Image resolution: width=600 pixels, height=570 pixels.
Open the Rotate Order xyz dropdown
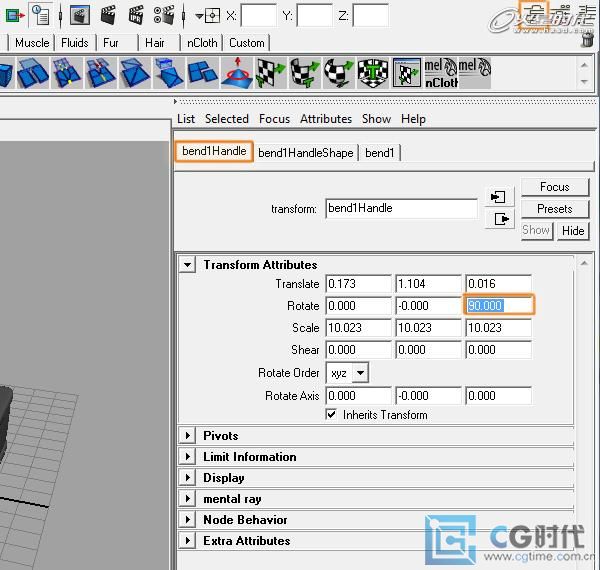pyautogui.click(x=347, y=372)
